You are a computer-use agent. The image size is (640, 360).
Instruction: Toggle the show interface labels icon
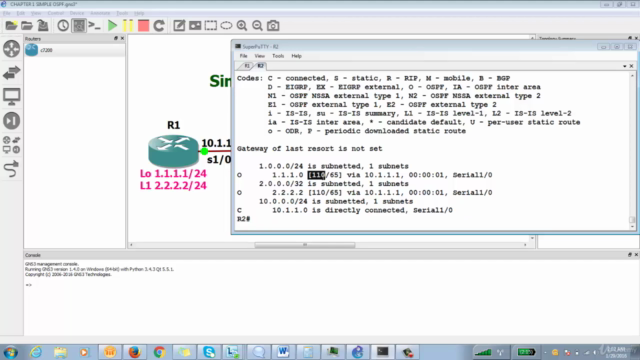click(x=79, y=26)
